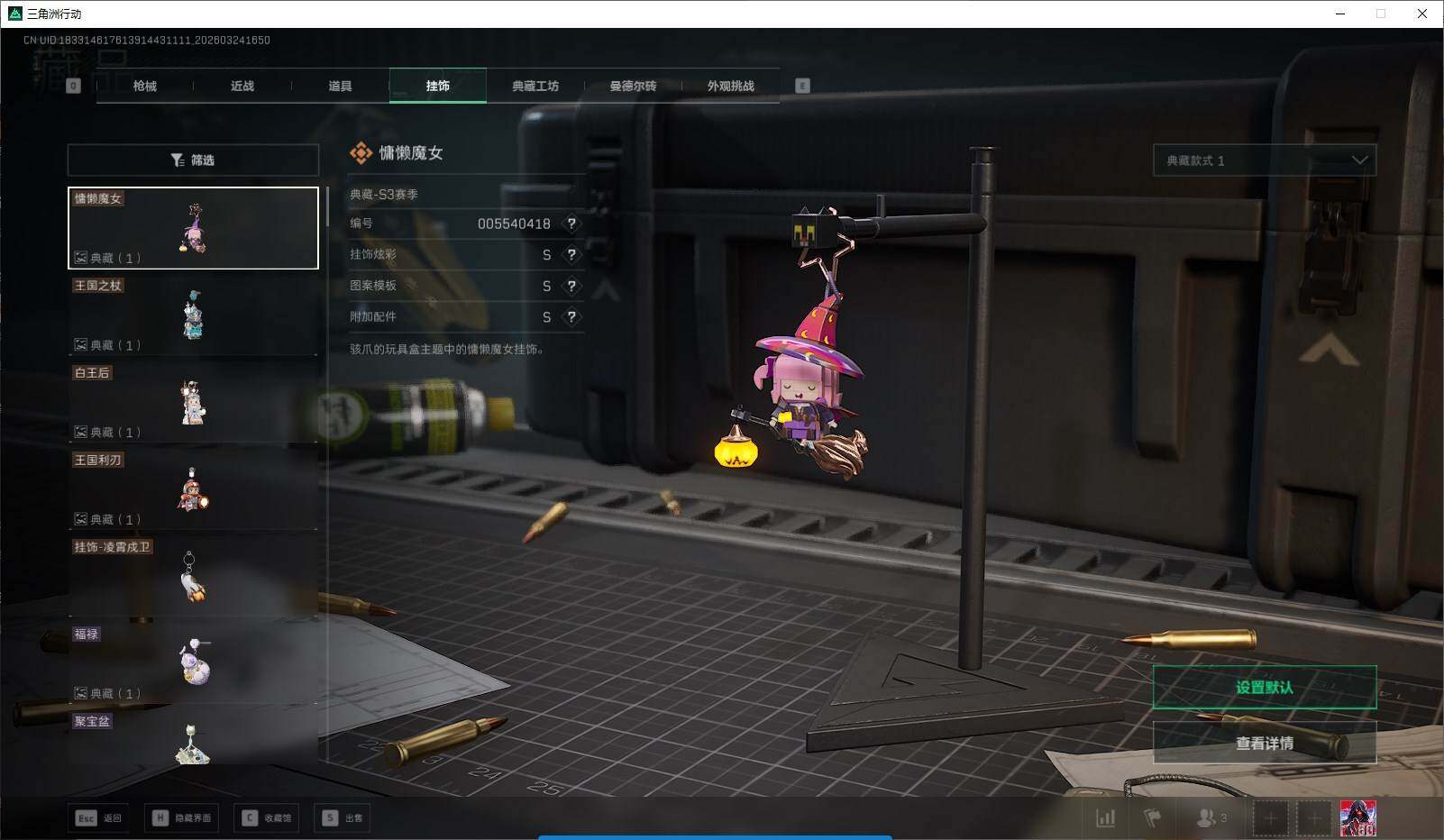Open the 外观挑战 tab
The height and width of the screenshot is (840, 1444).
[730, 86]
